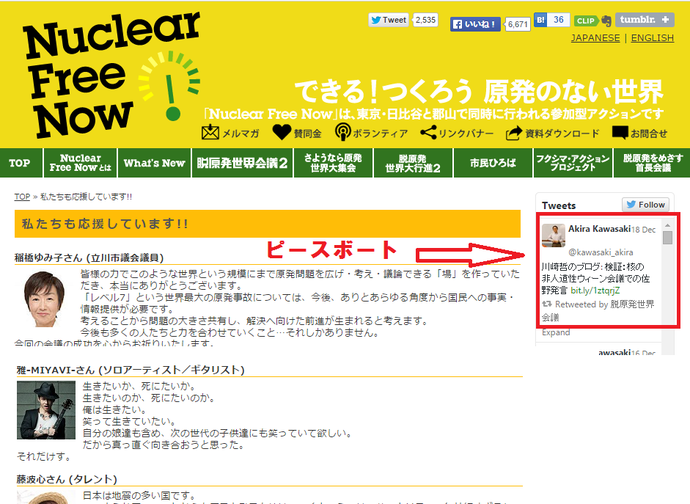The width and height of the screenshot is (690, 504).
Task: Click the Nuclear Free Now logo
Action: pos(112,75)
